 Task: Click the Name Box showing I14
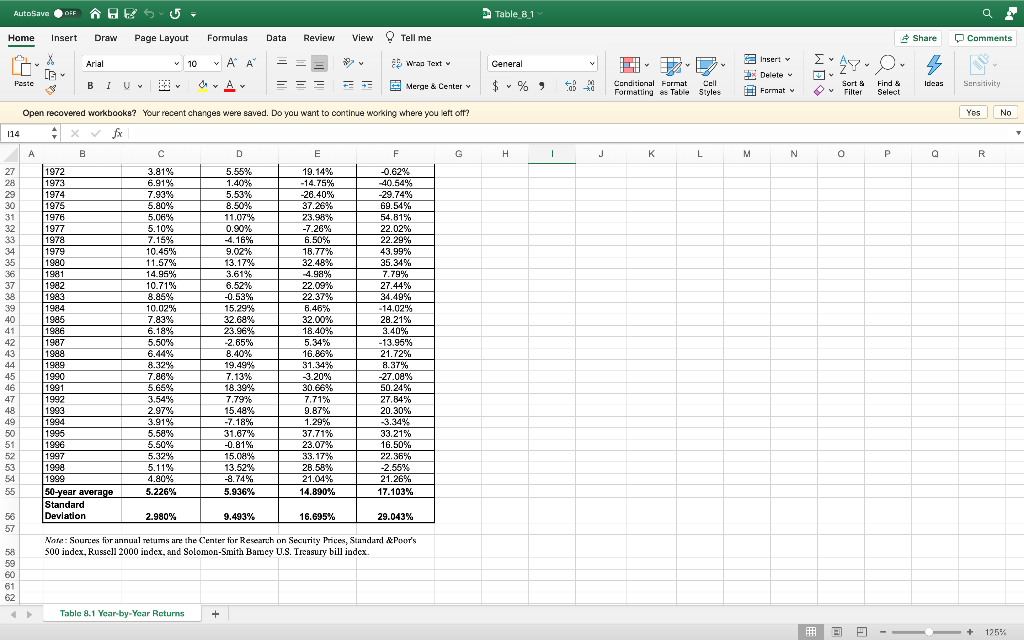point(24,133)
